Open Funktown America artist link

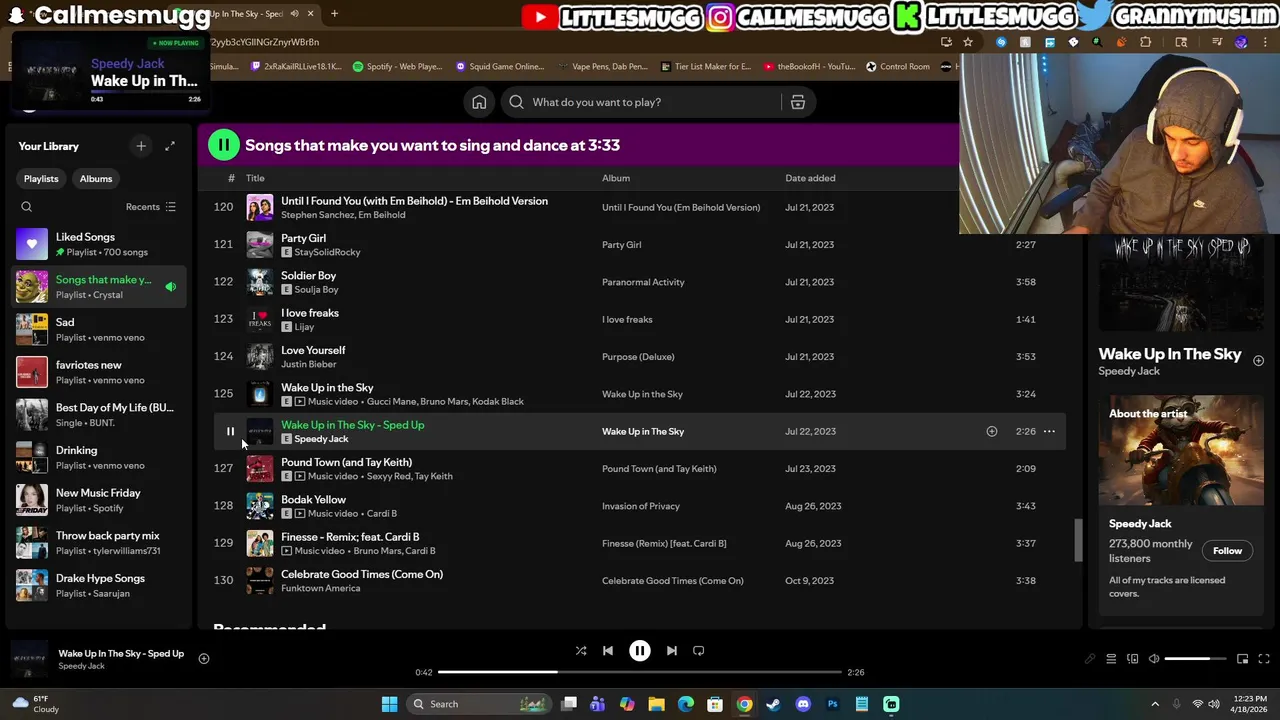pos(321,588)
